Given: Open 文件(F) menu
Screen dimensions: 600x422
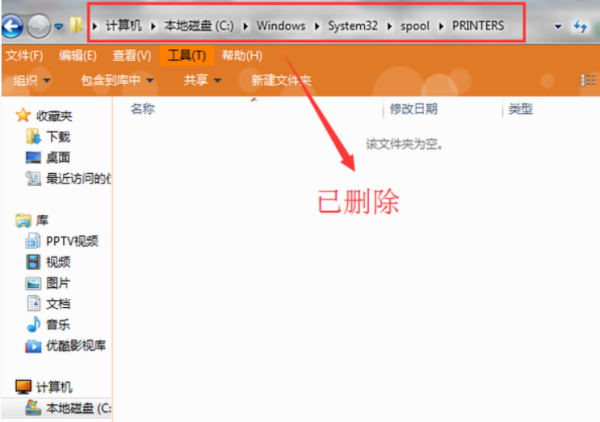Looking at the screenshot, I should [x=24, y=55].
